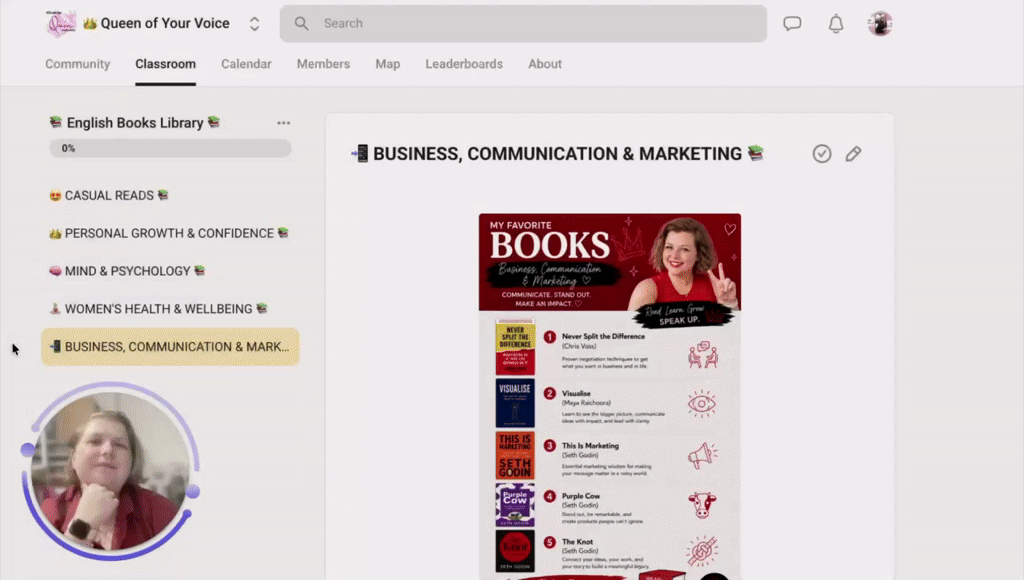Click the Purple Cow book cover

[515, 505]
